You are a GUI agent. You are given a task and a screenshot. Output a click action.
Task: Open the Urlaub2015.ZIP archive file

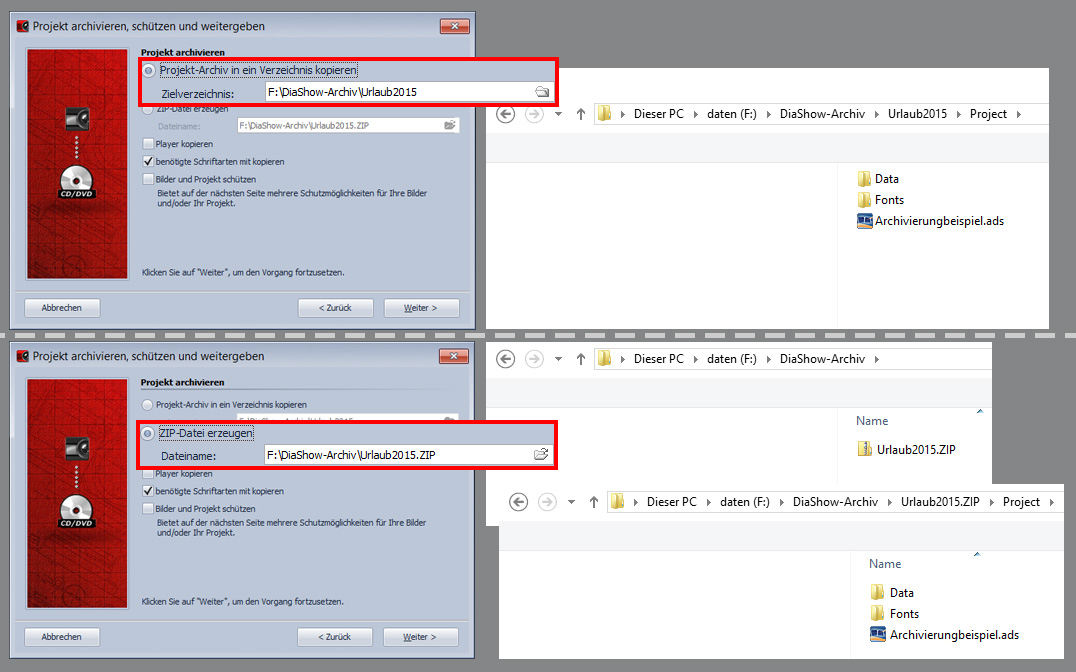click(x=915, y=449)
